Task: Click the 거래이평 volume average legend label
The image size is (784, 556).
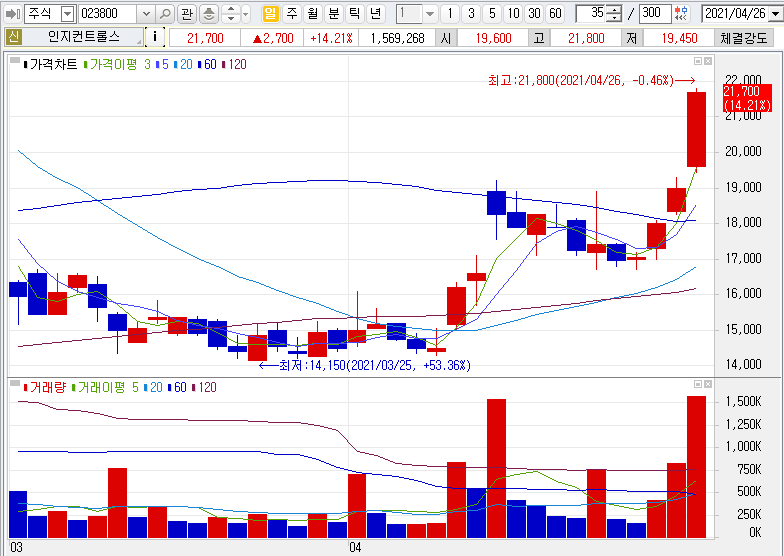Action: click(101, 387)
